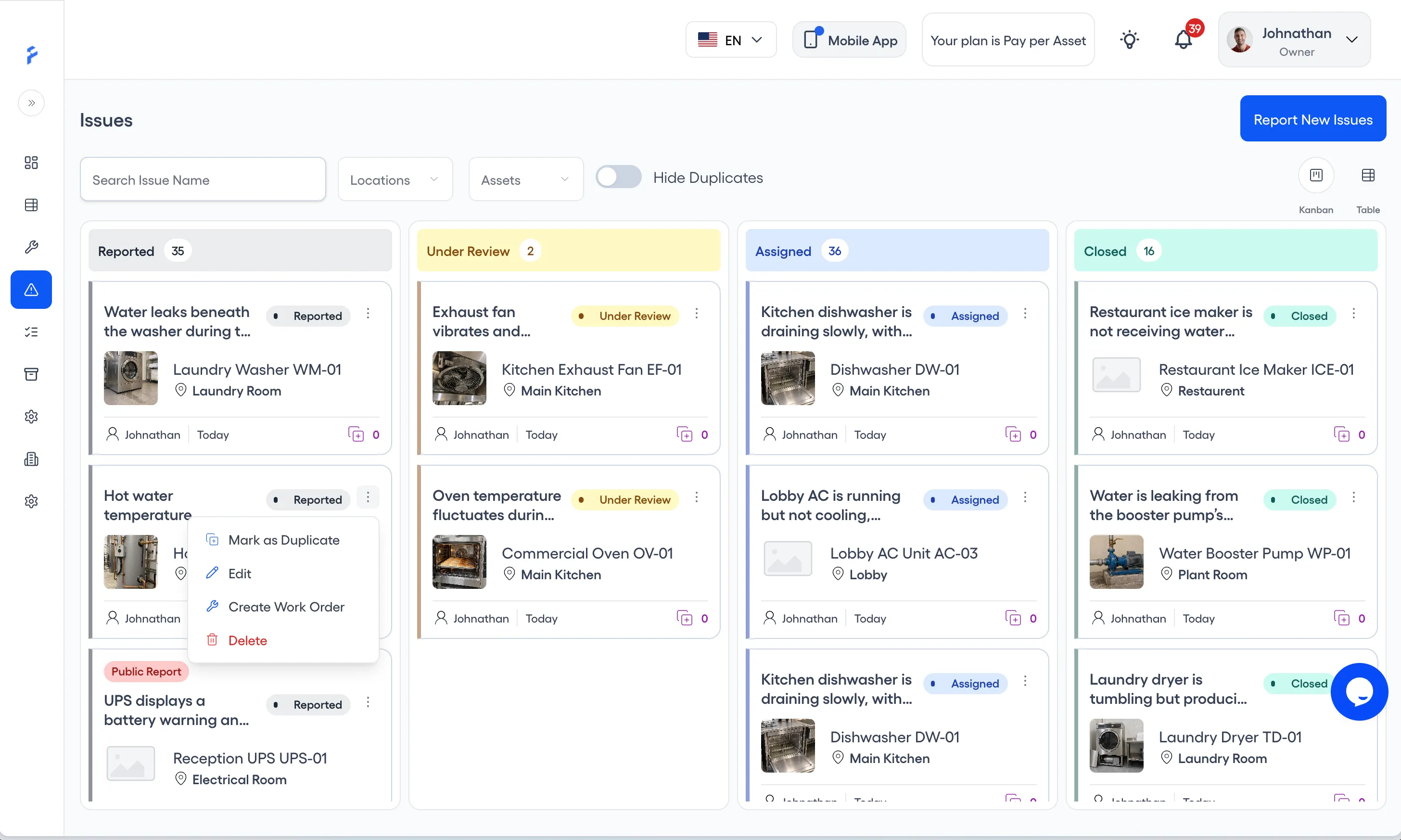Click the app logo at top left
Image resolution: width=1401 pixels, height=840 pixels.
coord(32,55)
